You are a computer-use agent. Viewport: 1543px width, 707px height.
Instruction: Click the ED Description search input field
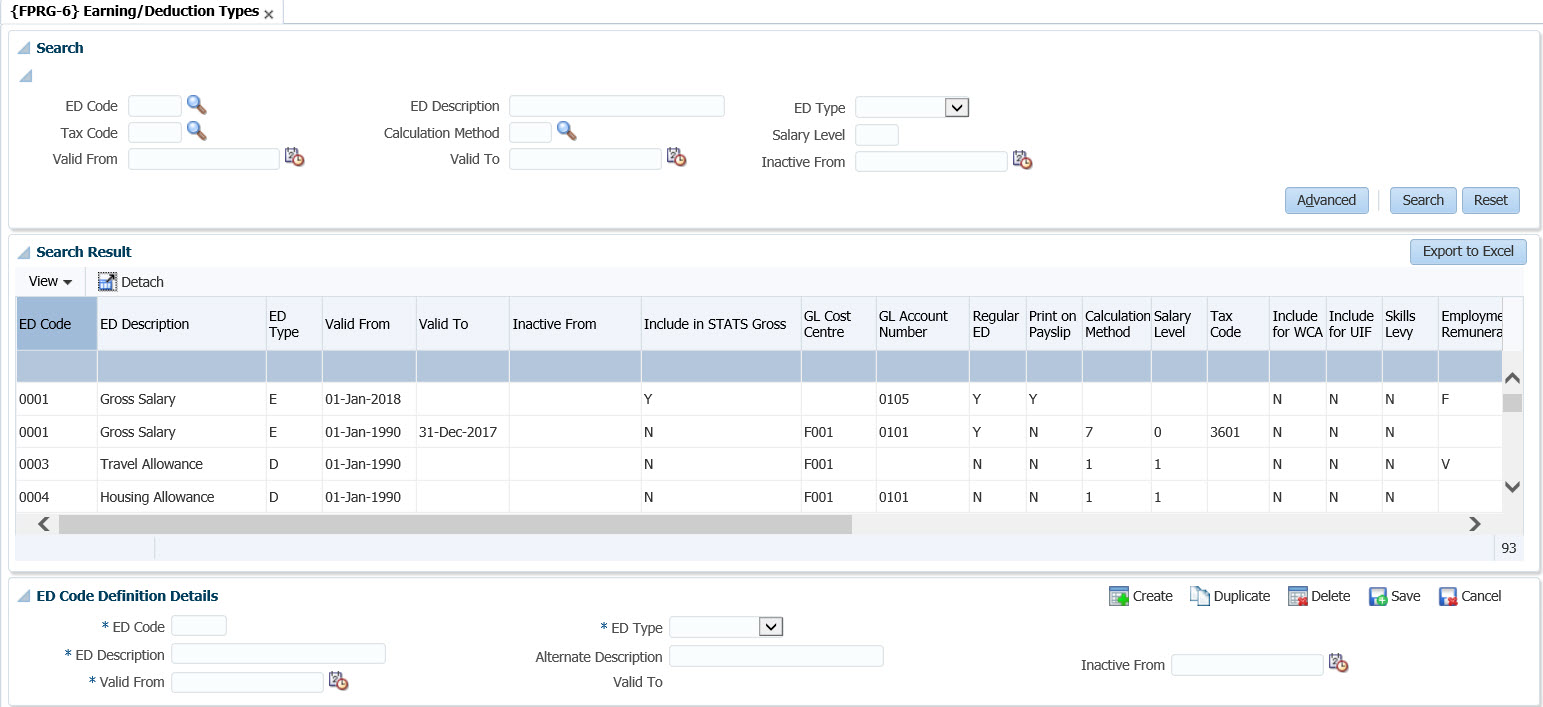coord(616,106)
